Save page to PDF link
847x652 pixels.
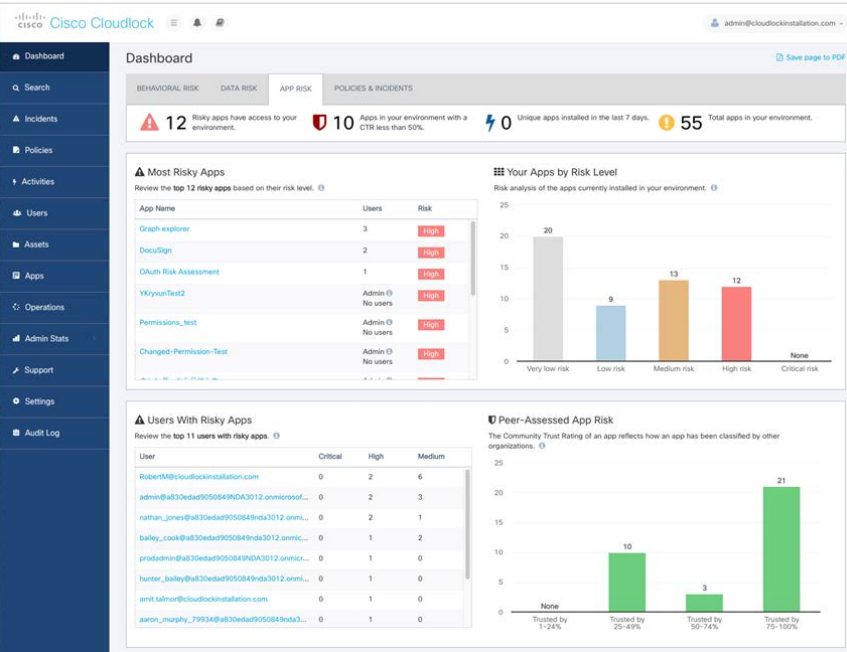811,57
